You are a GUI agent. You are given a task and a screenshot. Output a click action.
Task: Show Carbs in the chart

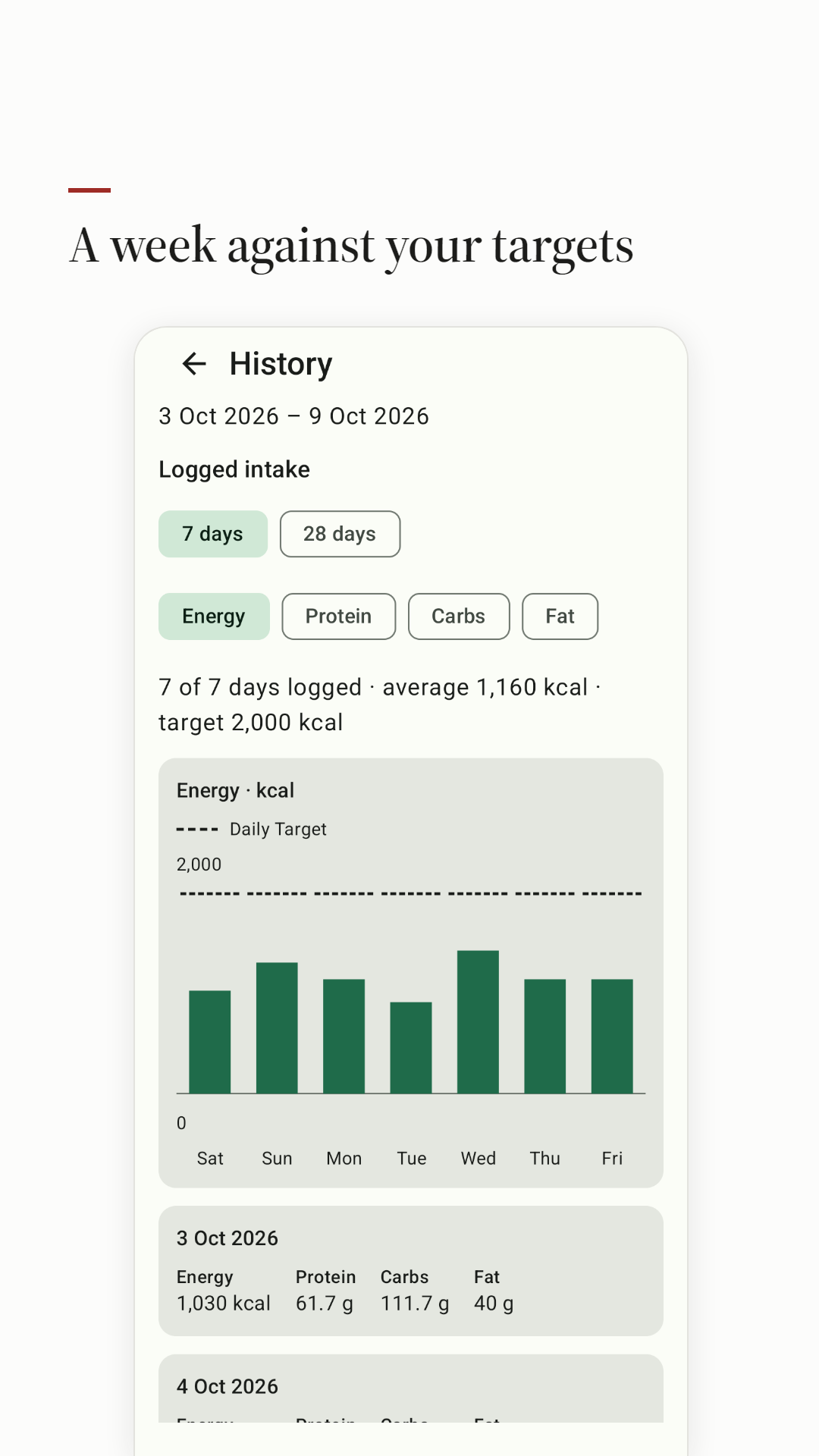pyautogui.click(x=459, y=617)
